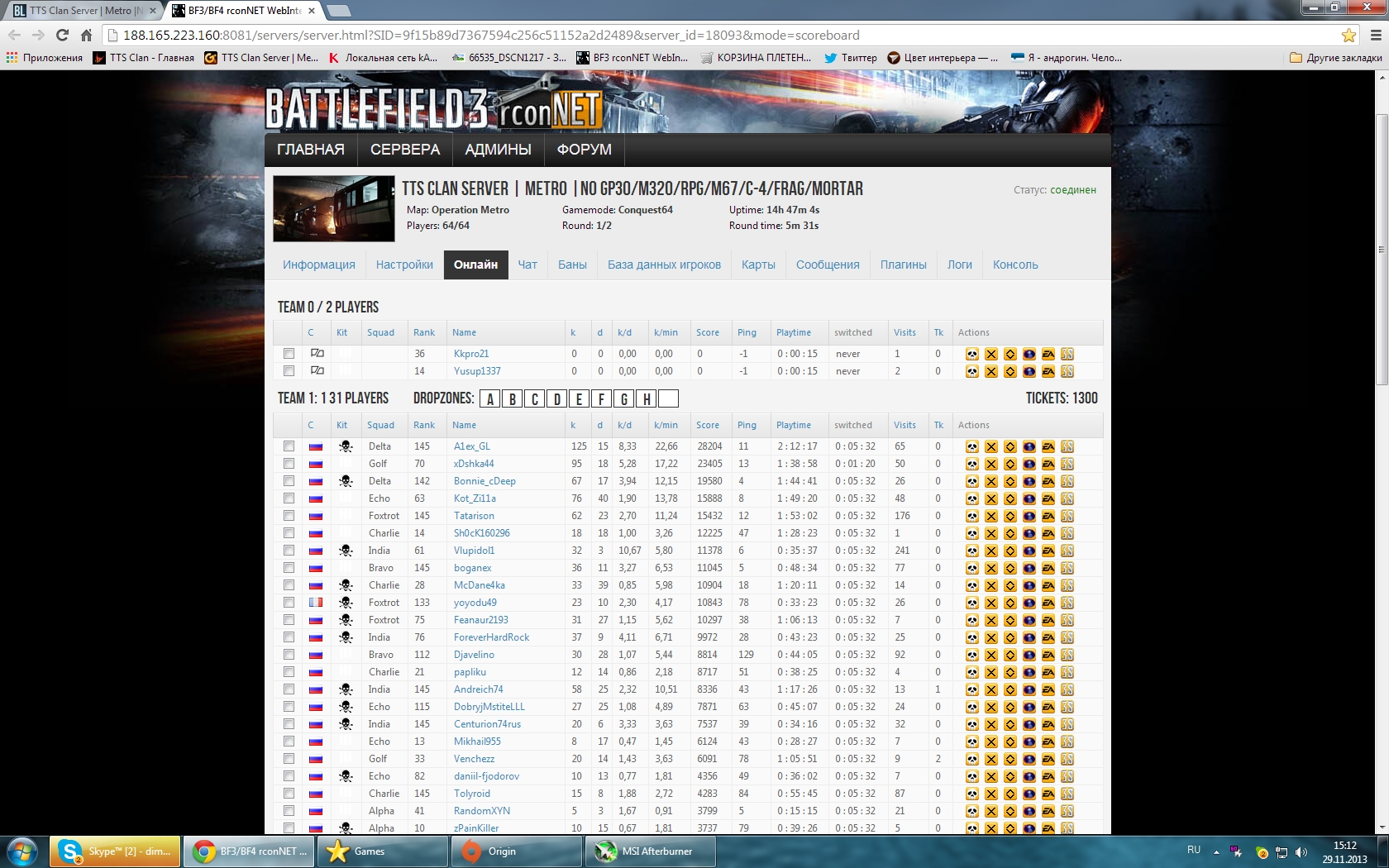This screenshot has width=1389, height=868.
Task: Click the browser home icon
Action: [x=86, y=35]
